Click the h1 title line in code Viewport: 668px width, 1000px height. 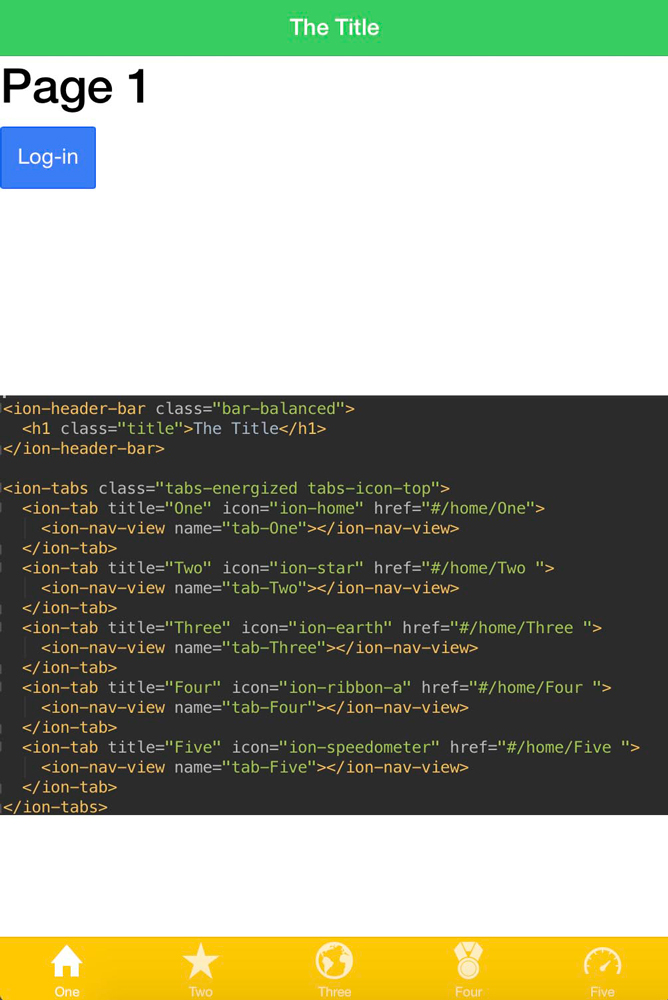click(174, 429)
